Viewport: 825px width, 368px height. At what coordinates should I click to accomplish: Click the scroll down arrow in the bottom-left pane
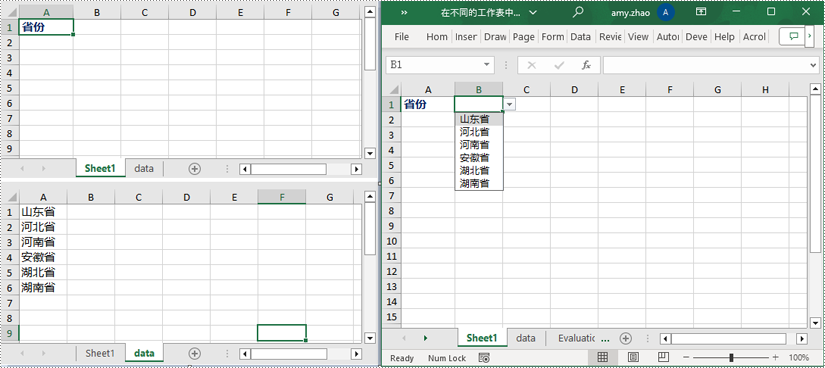[x=370, y=338]
